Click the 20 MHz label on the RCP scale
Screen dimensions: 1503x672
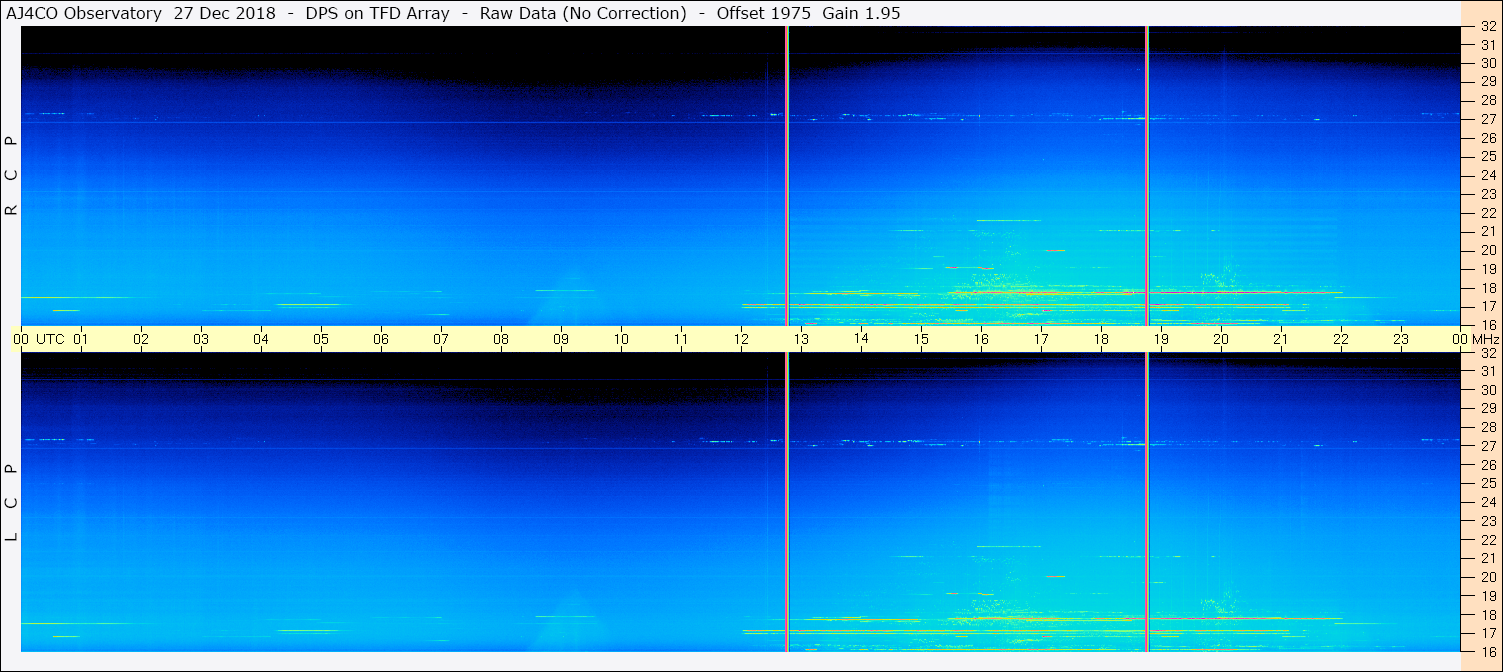coord(1487,250)
